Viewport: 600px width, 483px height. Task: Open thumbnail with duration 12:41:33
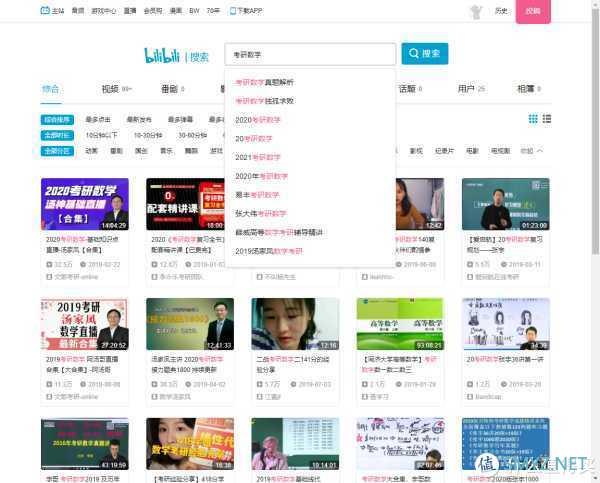click(190, 324)
